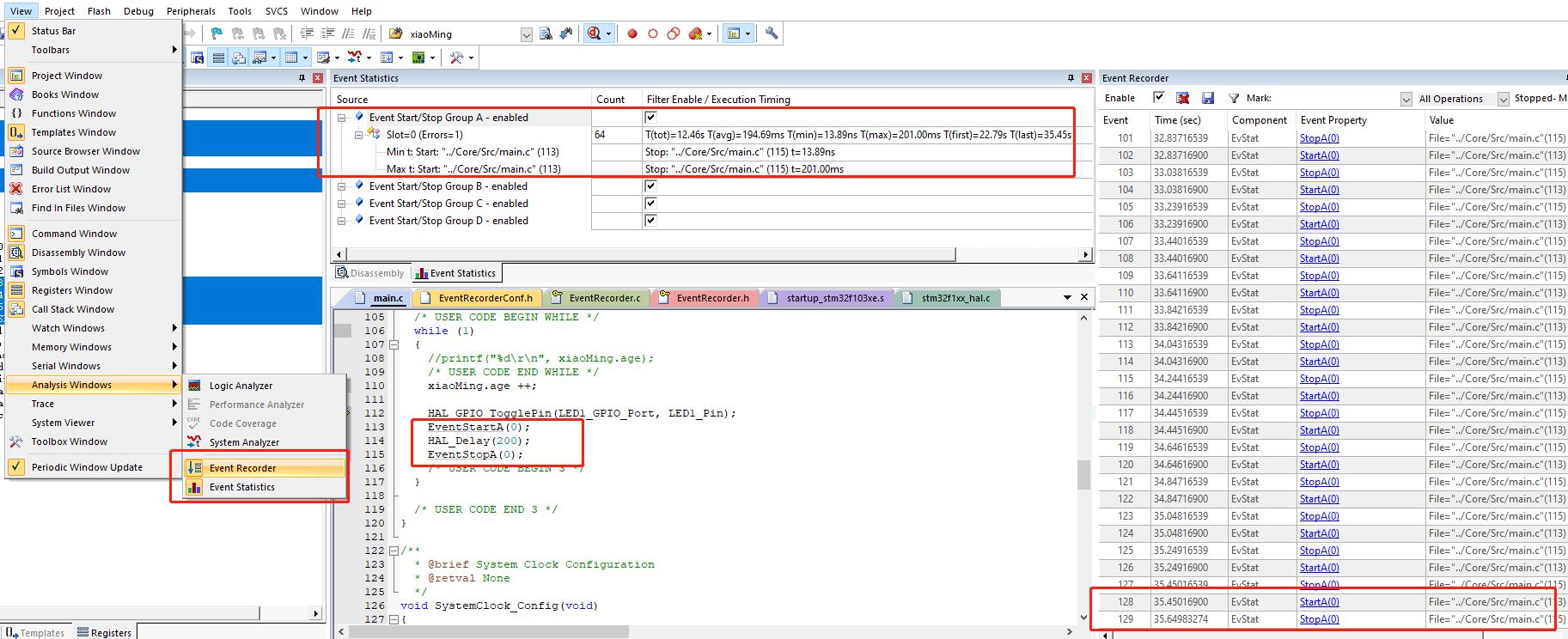Uncheck Event Start/Stop Group D filter
The height and width of the screenshot is (639, 1568).
[x=650, y=220]
